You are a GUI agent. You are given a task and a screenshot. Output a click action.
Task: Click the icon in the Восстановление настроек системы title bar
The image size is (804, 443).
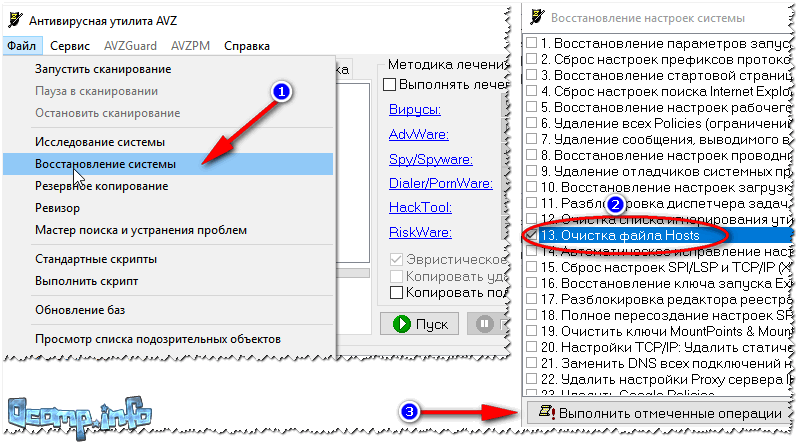pyautogui.click(x=537, y=17)
